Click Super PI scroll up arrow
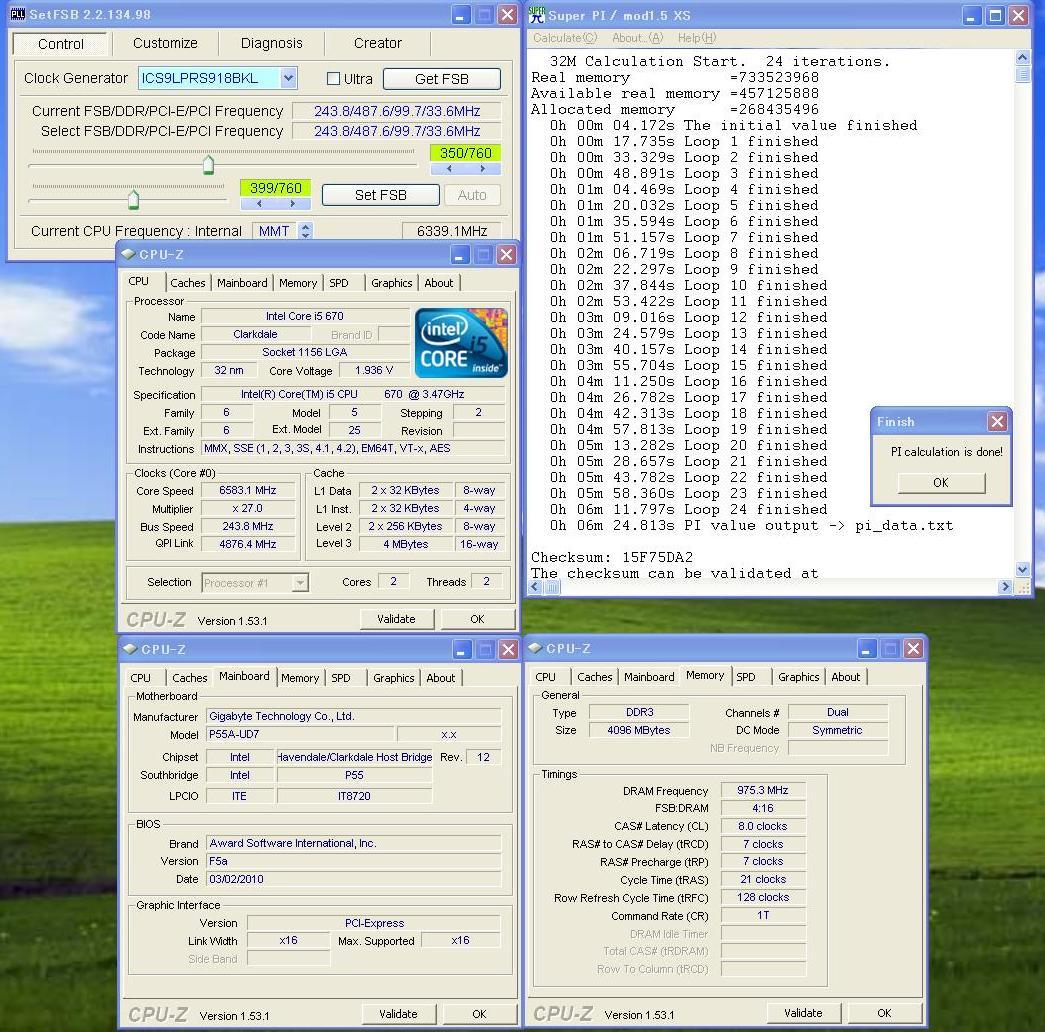 [1023, 57]
